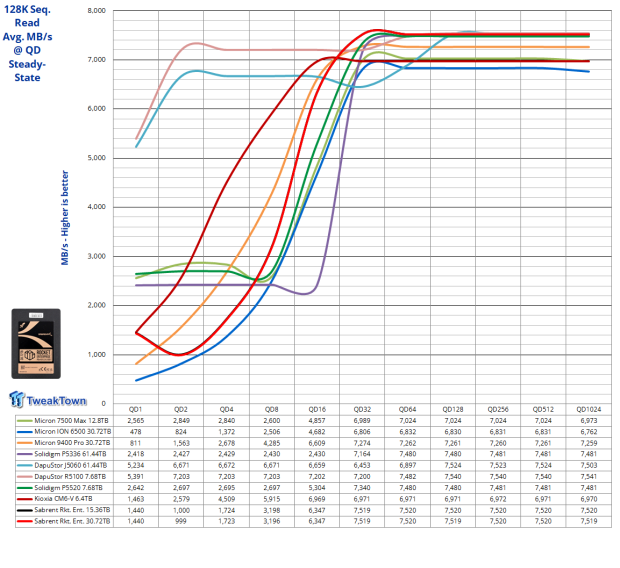Screen dimensions: 620x568
Task: Click the value 6,762 in Micron ION 6500 row
Action: [x=588, y=432]
